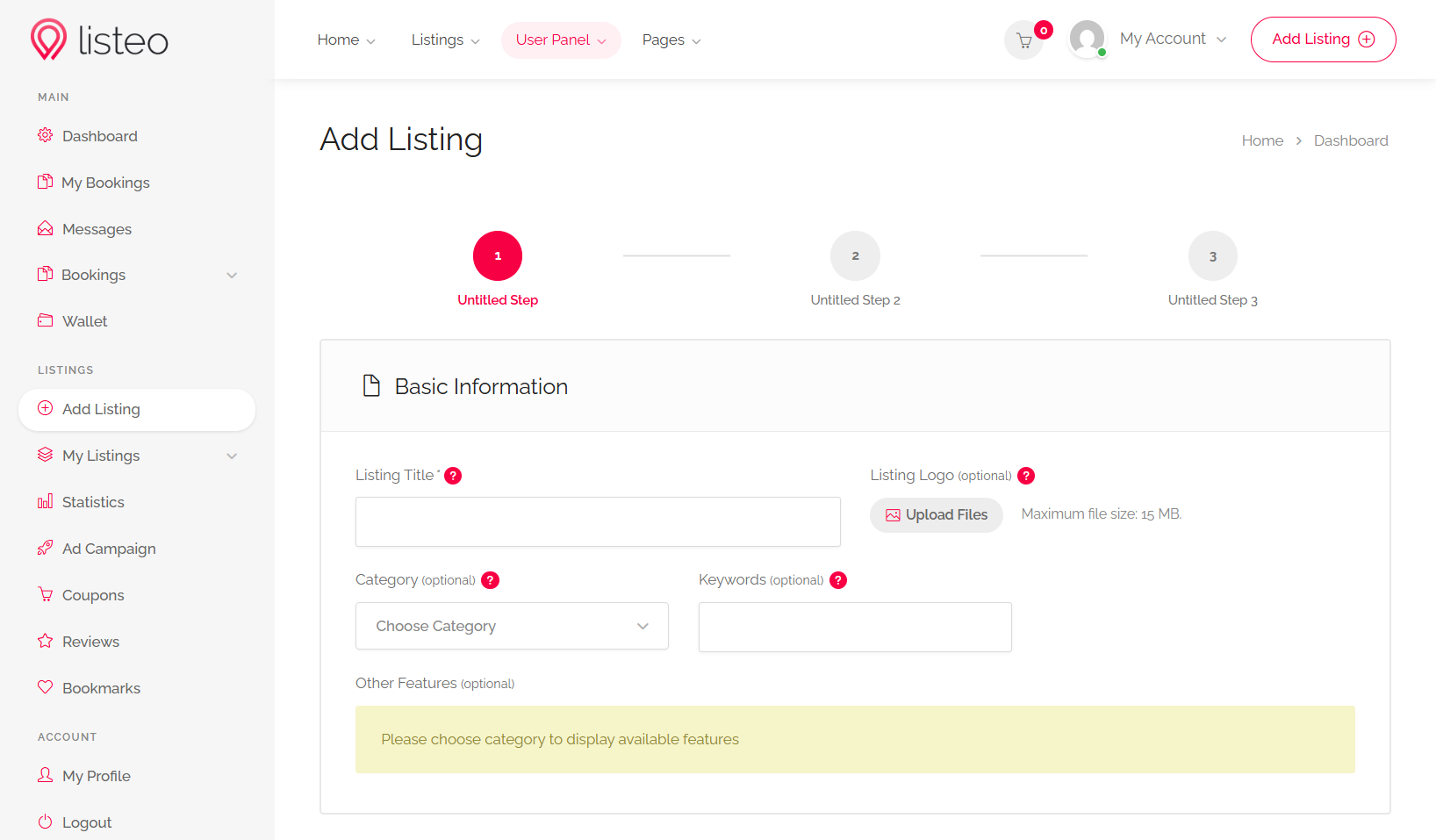Screen dimensions: 1436x840
Task: Expand the My Account menu
Action: 1172,39
